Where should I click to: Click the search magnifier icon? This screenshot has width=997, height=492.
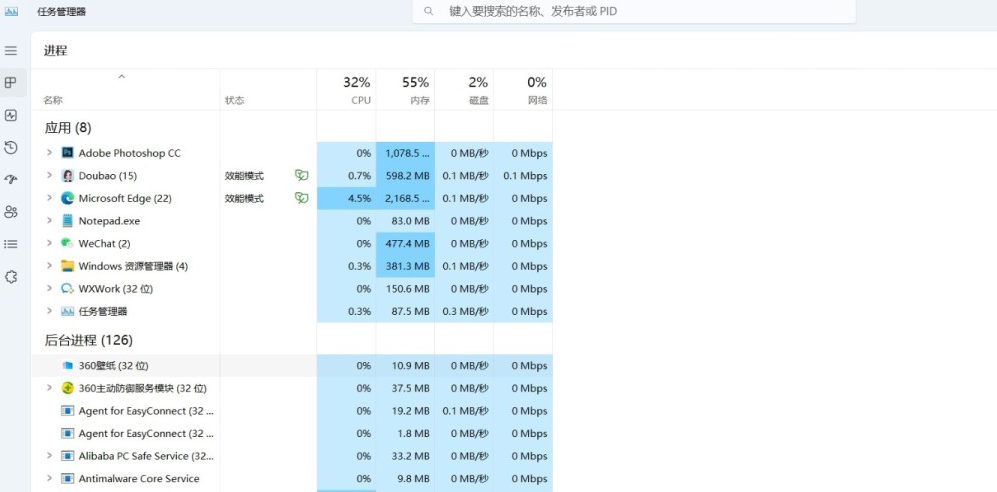[x=429, y=11]
